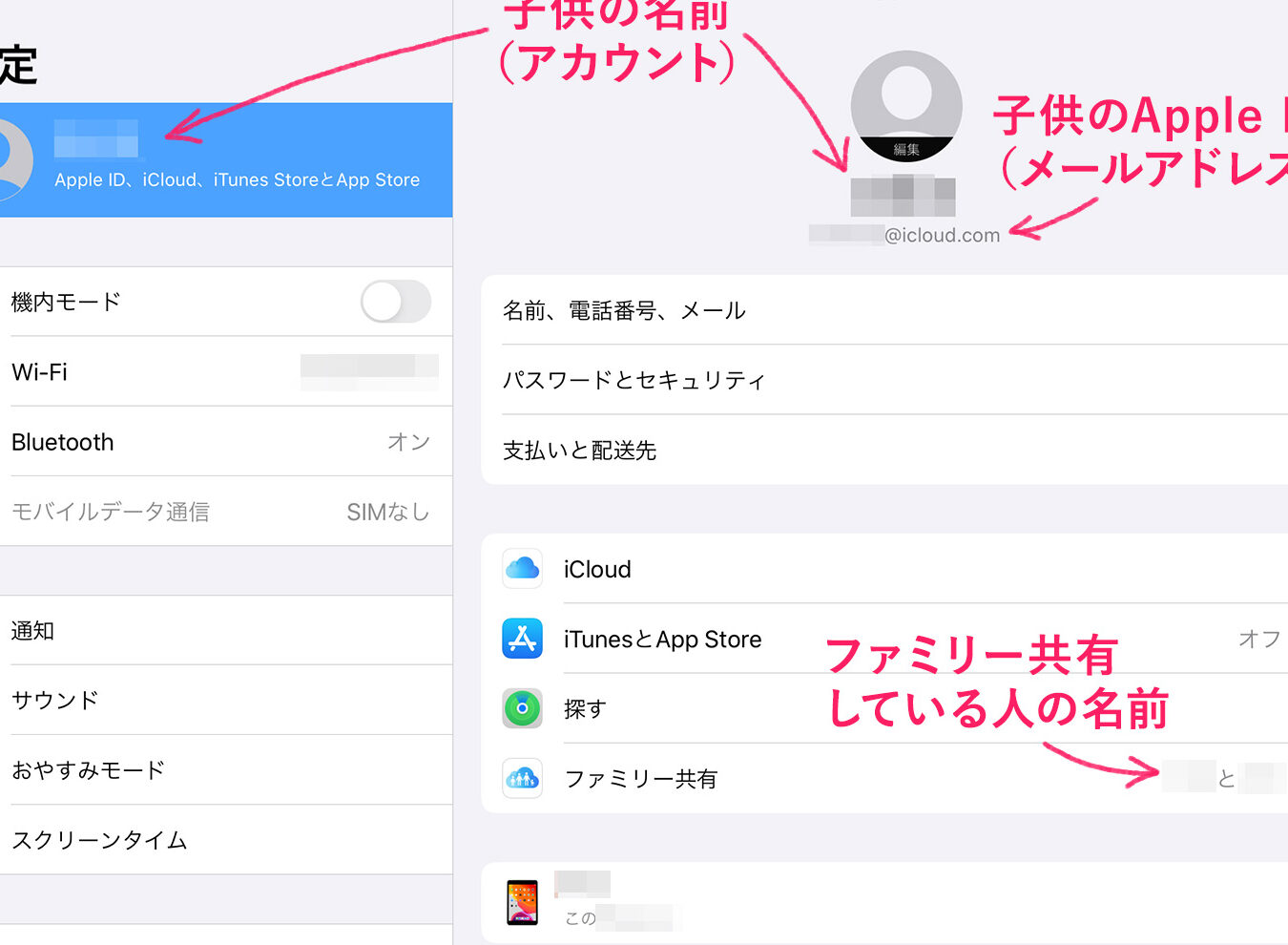Select おやすみモード in sidebar
This screenshot has height=945, width=1288.
(226, 769)
